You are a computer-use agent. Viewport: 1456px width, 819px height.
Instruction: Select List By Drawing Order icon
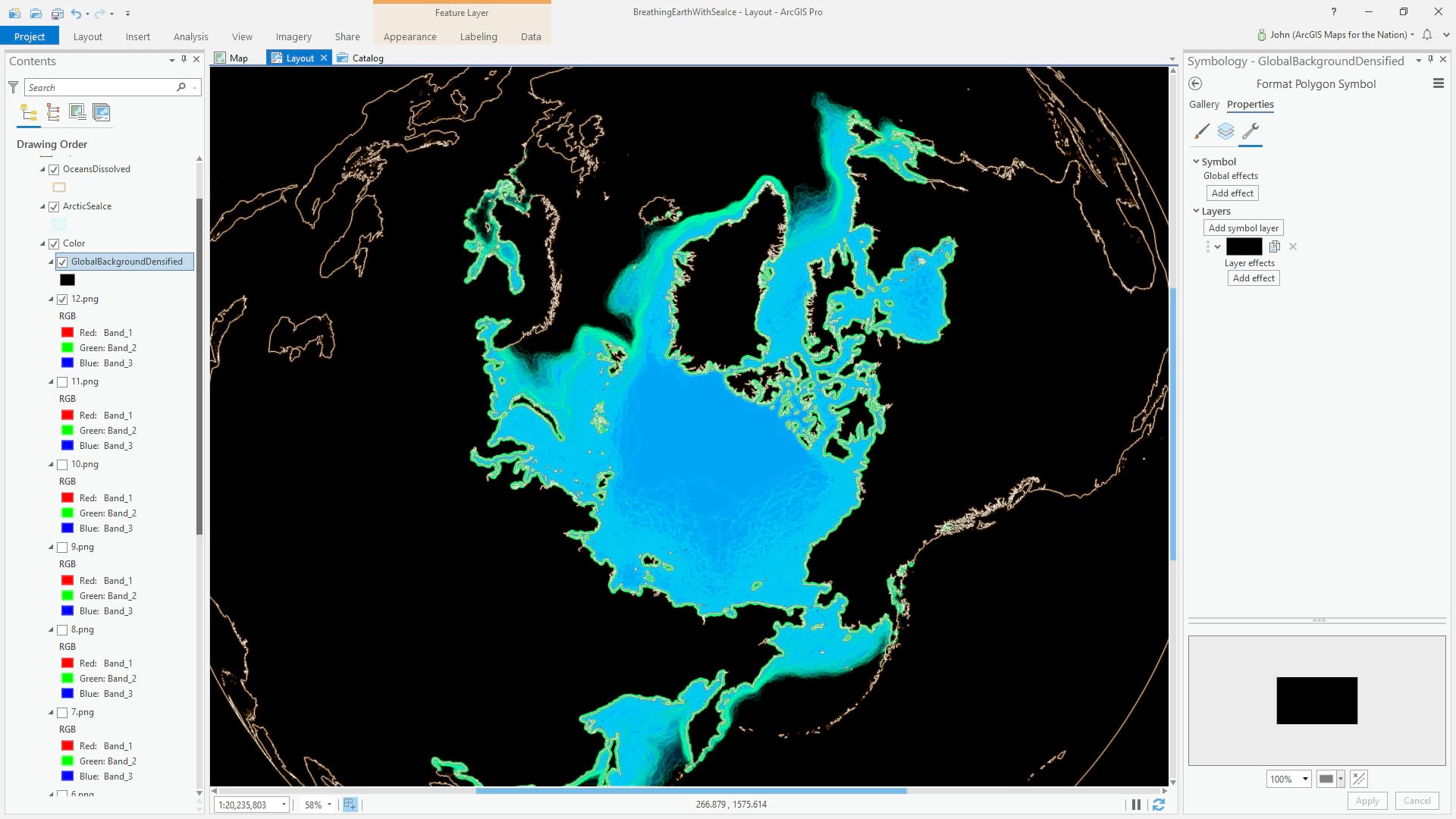[x=29, y=113]
